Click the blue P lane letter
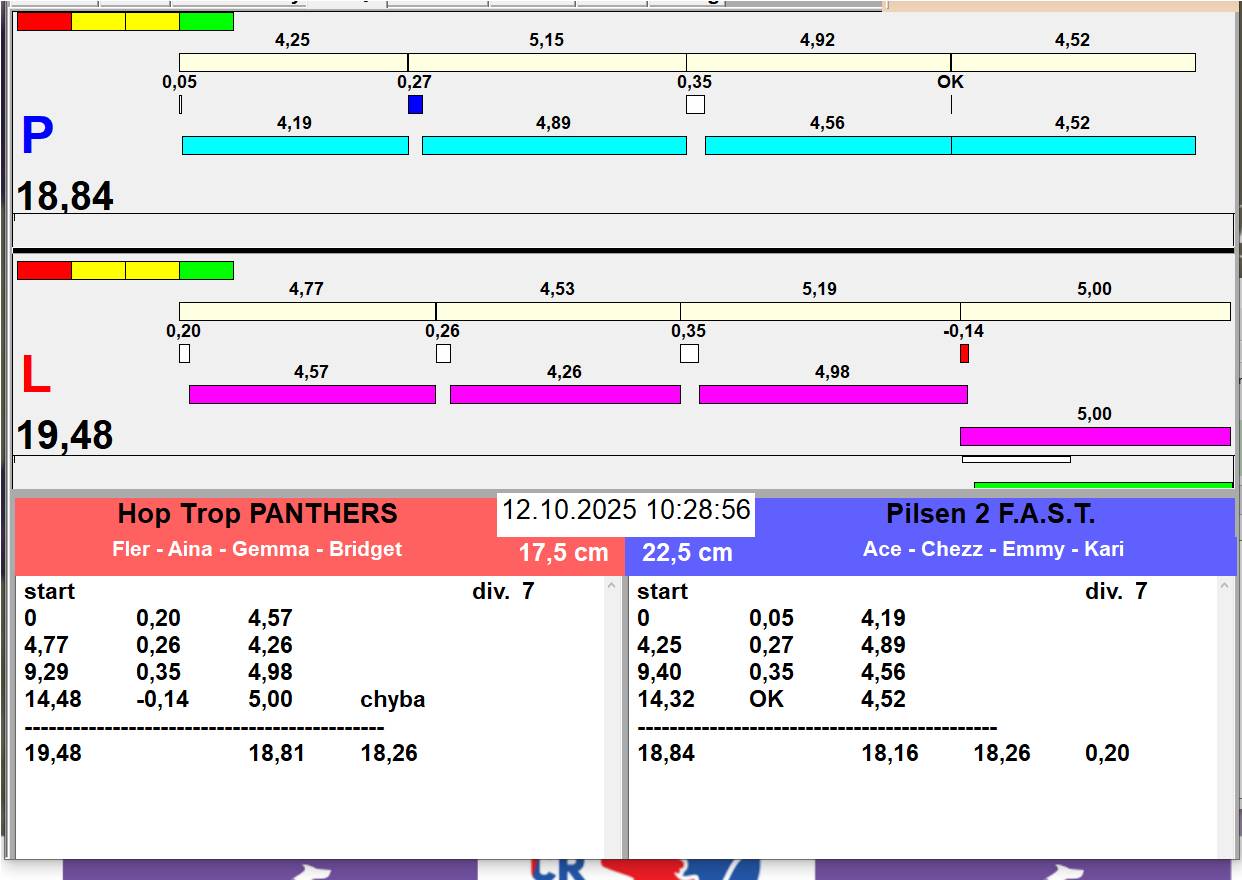Image resolution: width=1242 pixels, height=880 pixels. [x=37, y=137]
